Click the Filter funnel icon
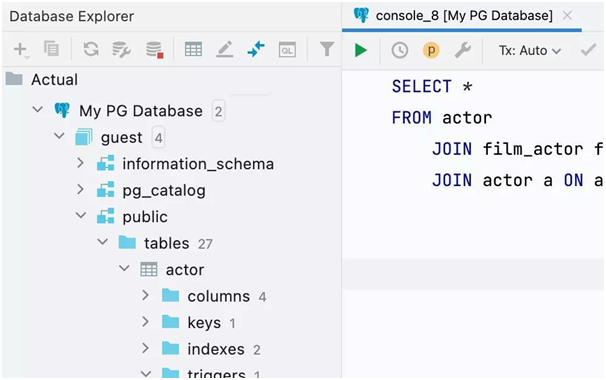 (x=327, y=49)
